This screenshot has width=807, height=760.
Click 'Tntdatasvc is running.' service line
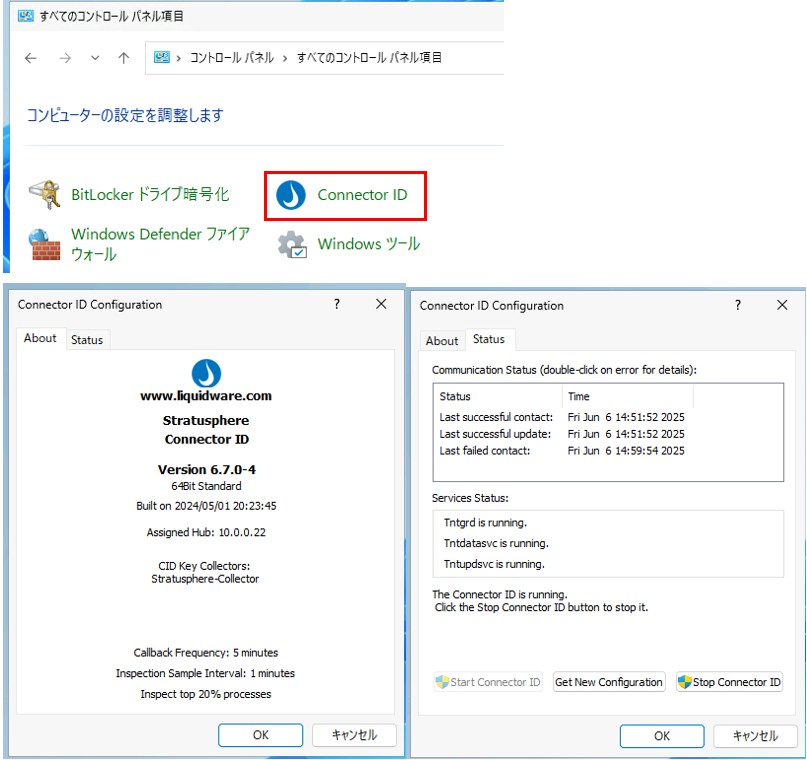coord(496,543)
